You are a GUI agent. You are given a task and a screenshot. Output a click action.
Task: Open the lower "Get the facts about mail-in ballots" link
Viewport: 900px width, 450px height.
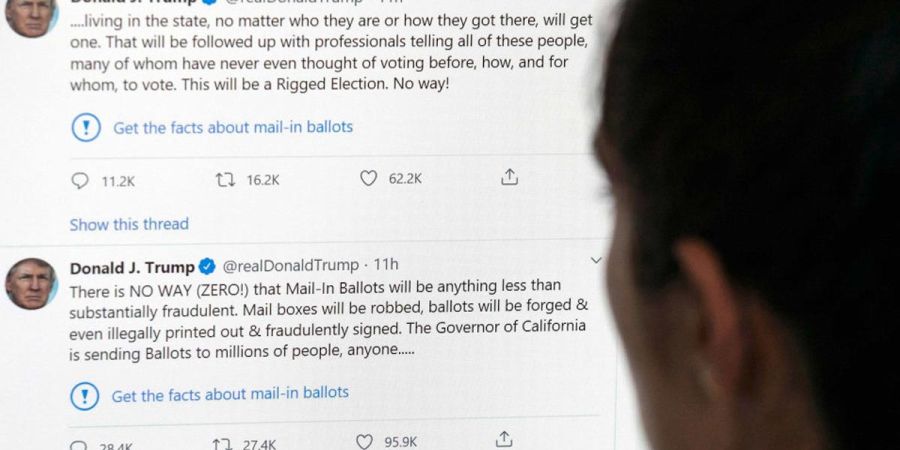click(230, 394)
